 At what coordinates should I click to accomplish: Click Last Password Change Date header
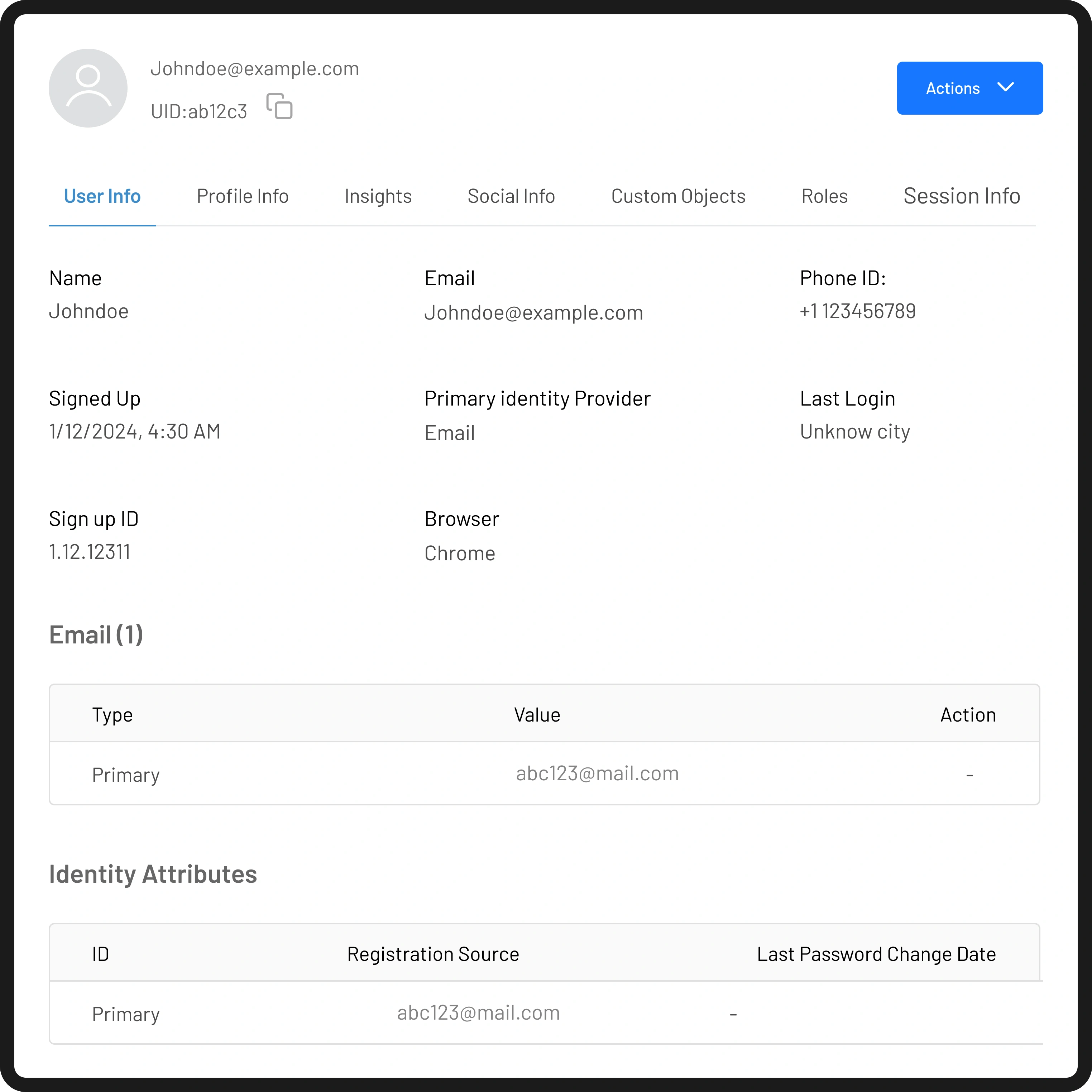coord(876,954)
